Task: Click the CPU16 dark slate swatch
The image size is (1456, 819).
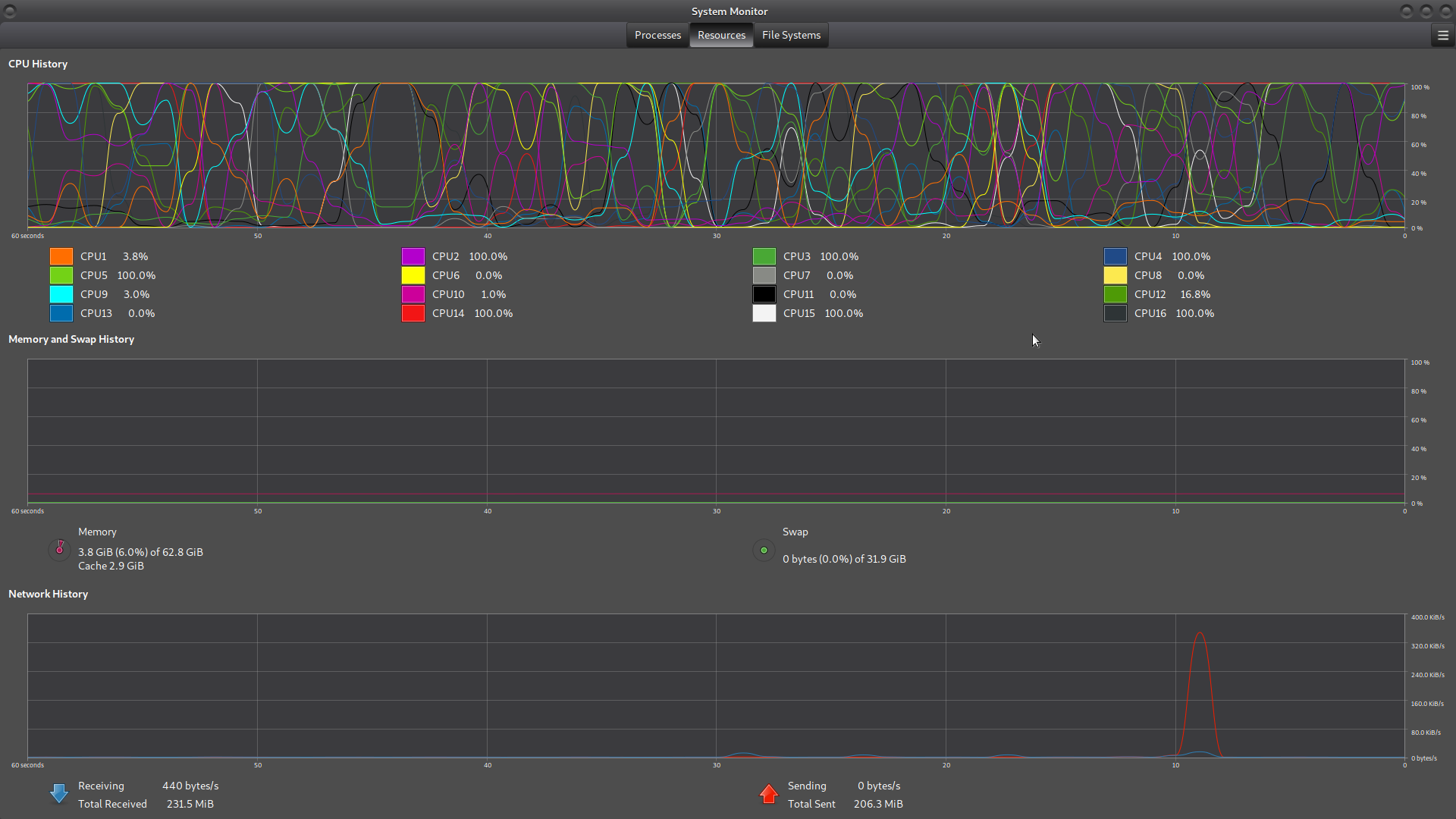Action: 1116,313
